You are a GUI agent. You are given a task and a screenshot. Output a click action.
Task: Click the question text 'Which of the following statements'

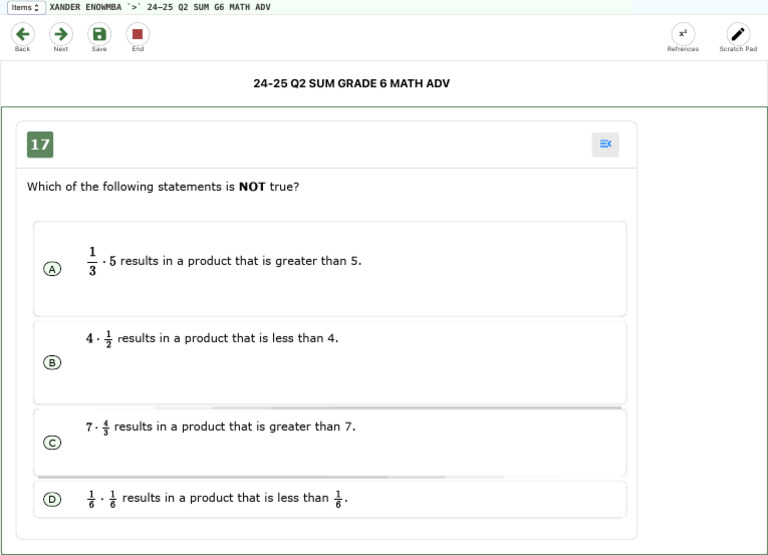tap(124, 187)
